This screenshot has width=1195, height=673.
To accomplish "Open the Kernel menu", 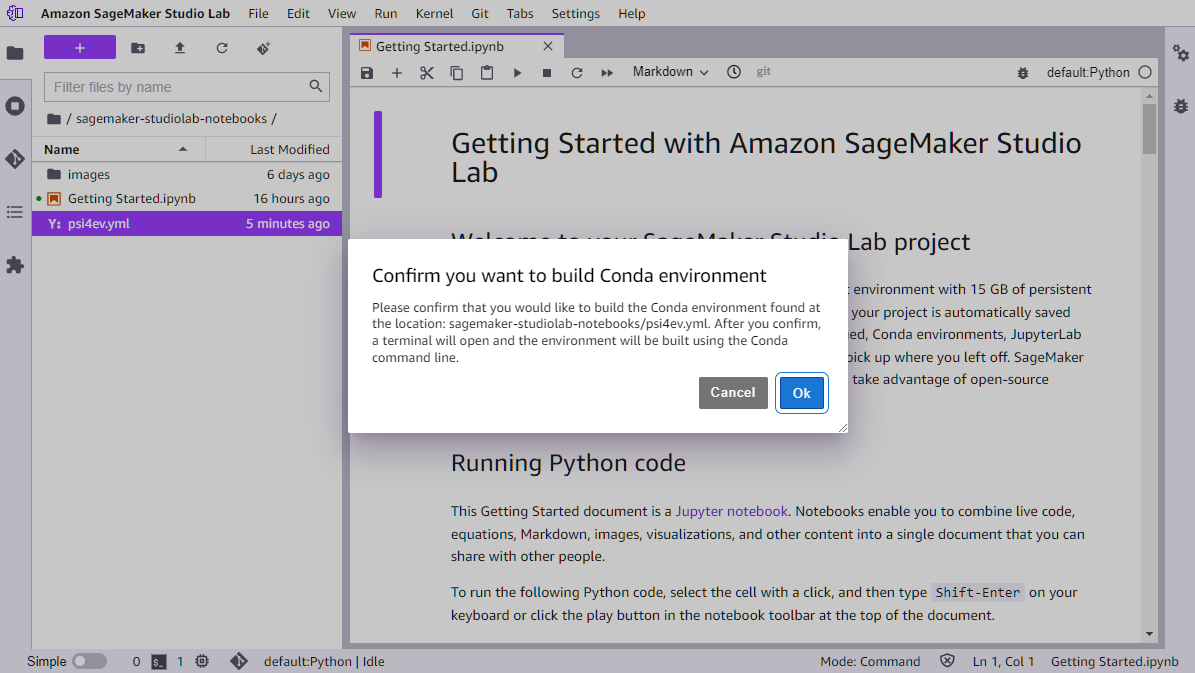I will [434, 13].
